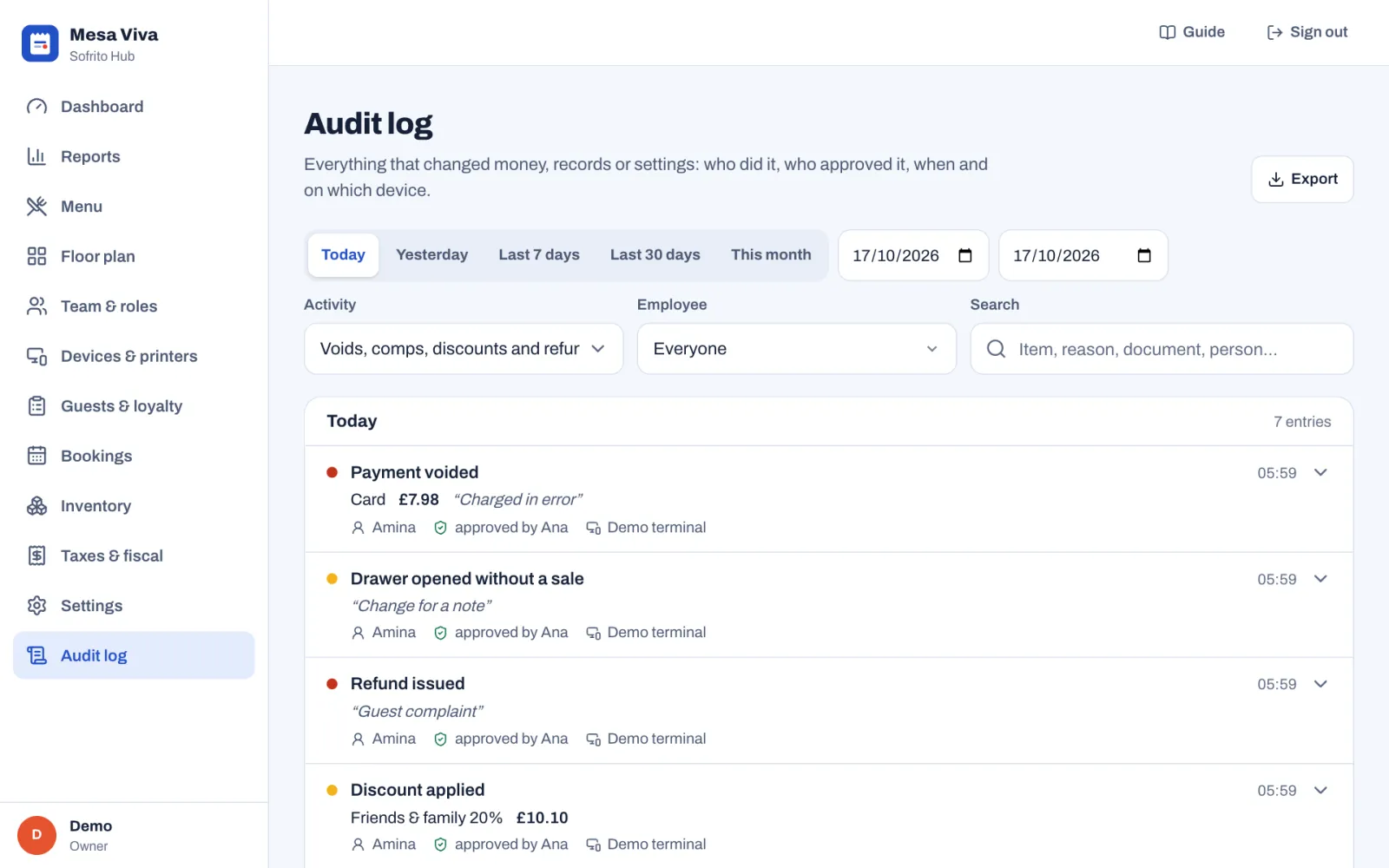This screenshot has width=1389, height=868.
Task: Filter to This month
Action: tap(771, 254)
